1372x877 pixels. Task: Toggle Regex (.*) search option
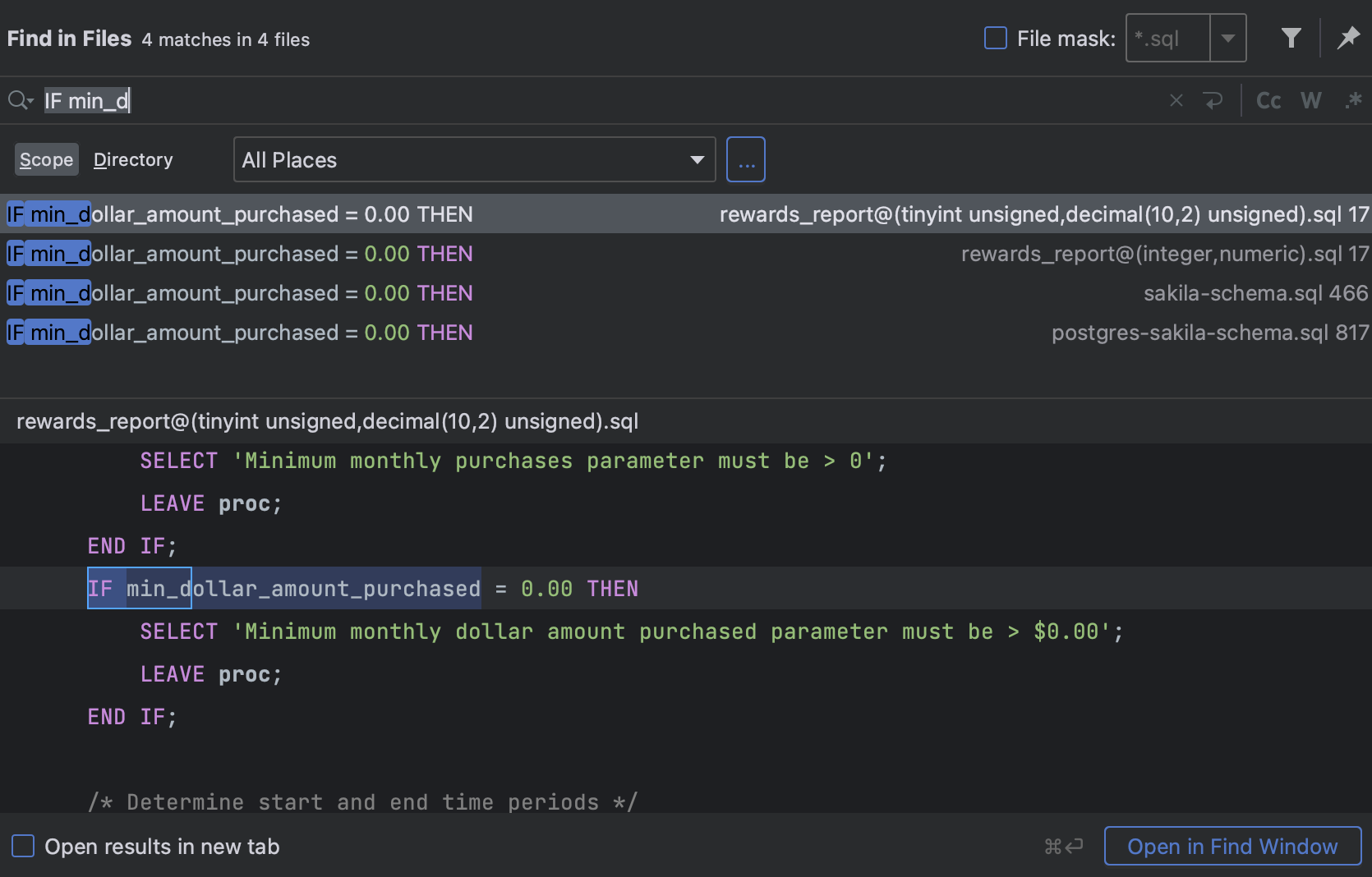(1353, 100)
